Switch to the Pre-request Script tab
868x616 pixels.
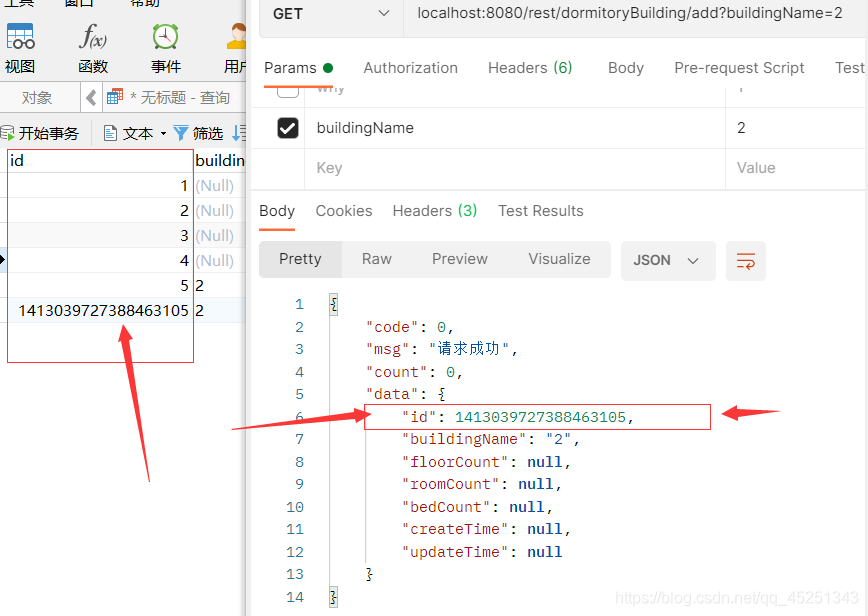tap(739, 68)
